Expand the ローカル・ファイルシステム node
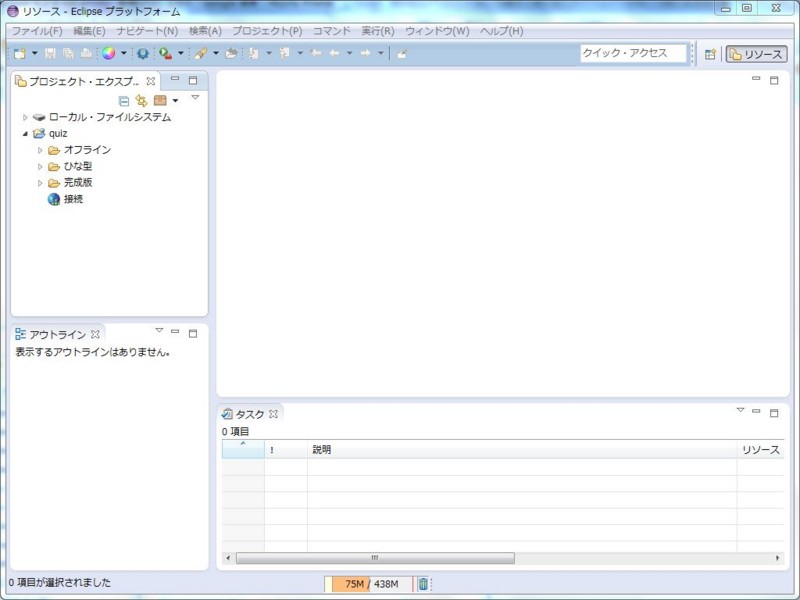The height and width of the screenshot is (600, 800). (25, 117)
